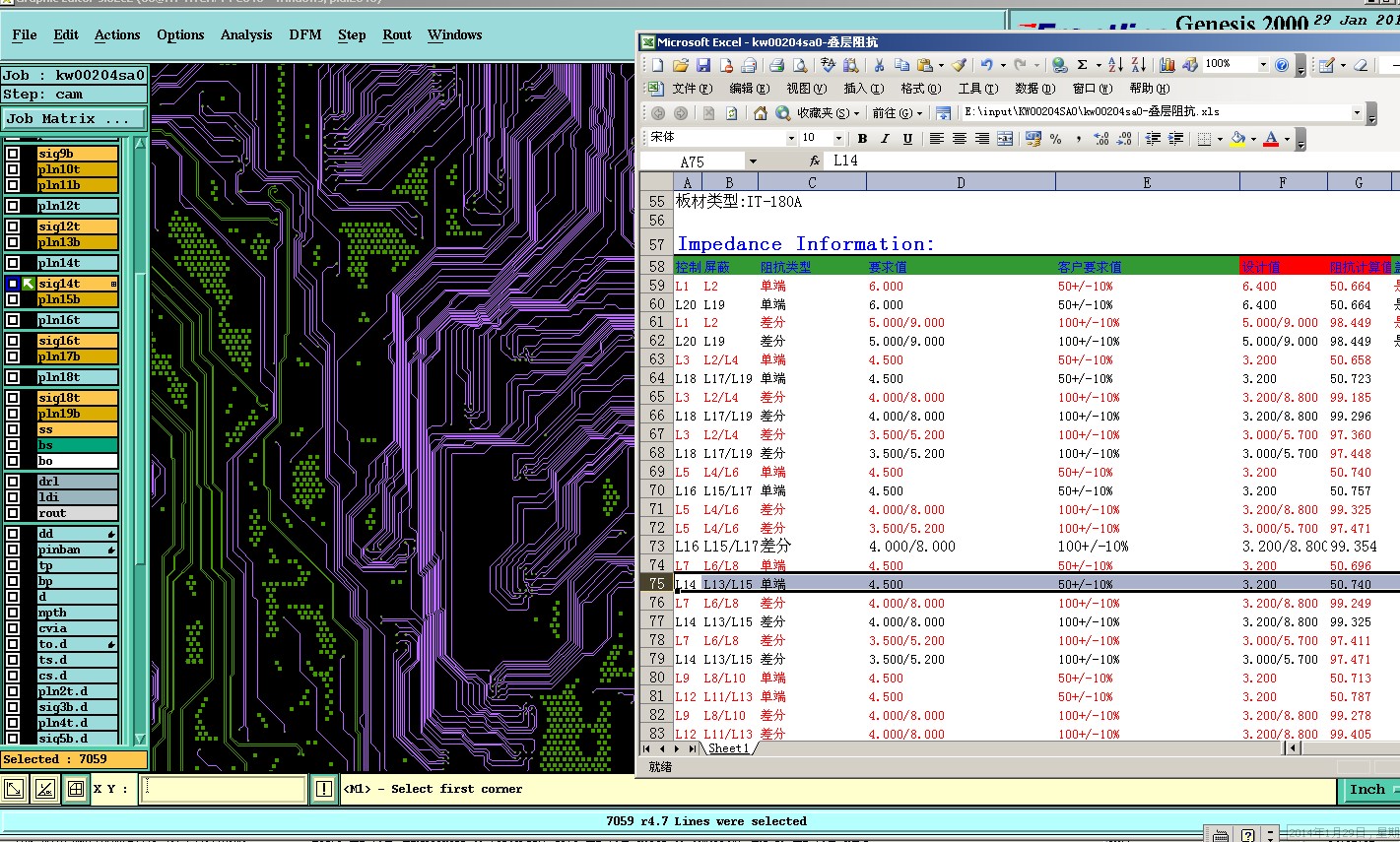Toggle the checkbox for layer drl
1400x842 pixels.
[13, 482]
